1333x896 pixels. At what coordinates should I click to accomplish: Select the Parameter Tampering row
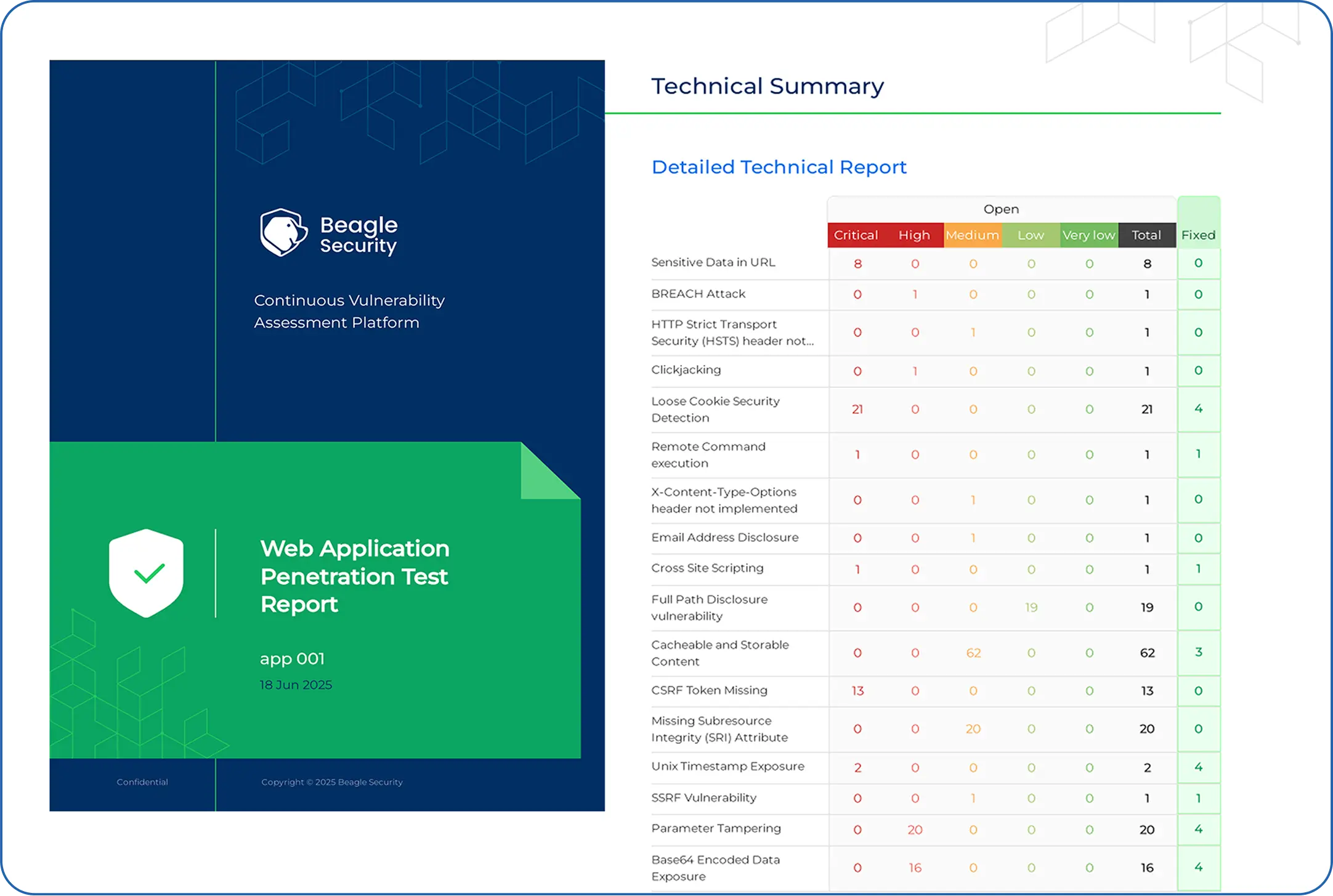coord(936,829)
